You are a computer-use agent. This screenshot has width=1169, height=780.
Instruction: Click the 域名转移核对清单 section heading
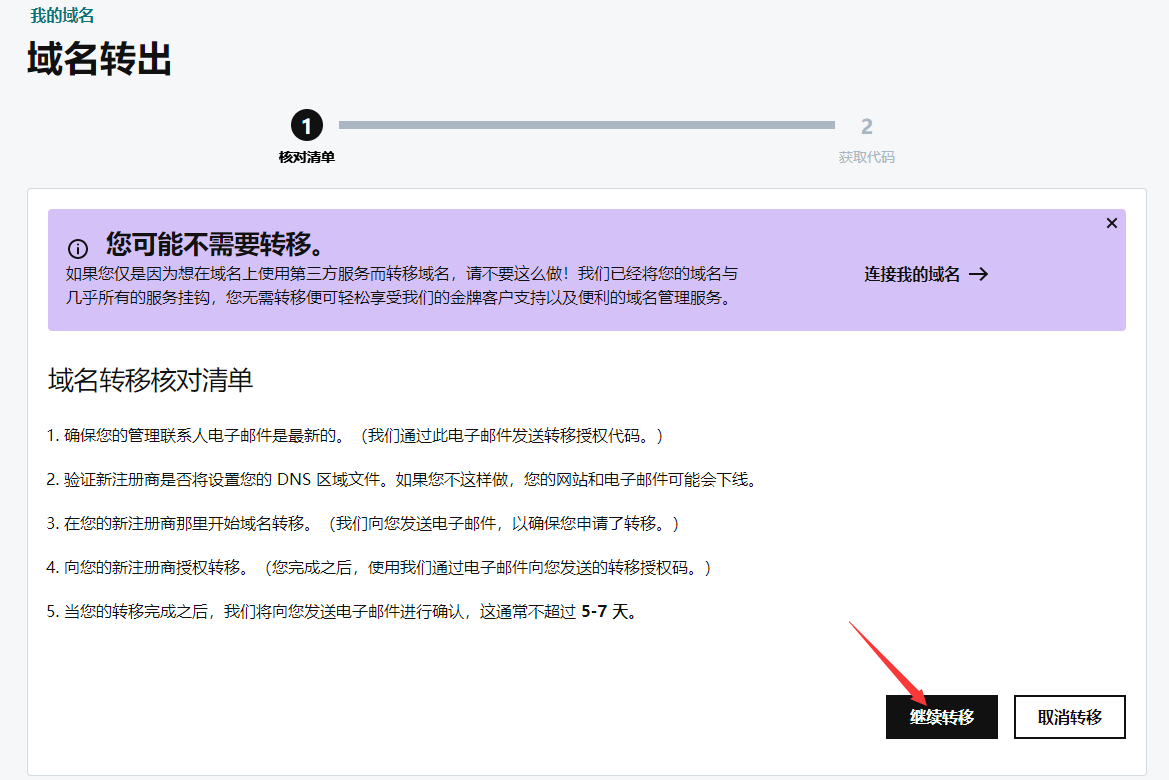[x=150, y=380]
